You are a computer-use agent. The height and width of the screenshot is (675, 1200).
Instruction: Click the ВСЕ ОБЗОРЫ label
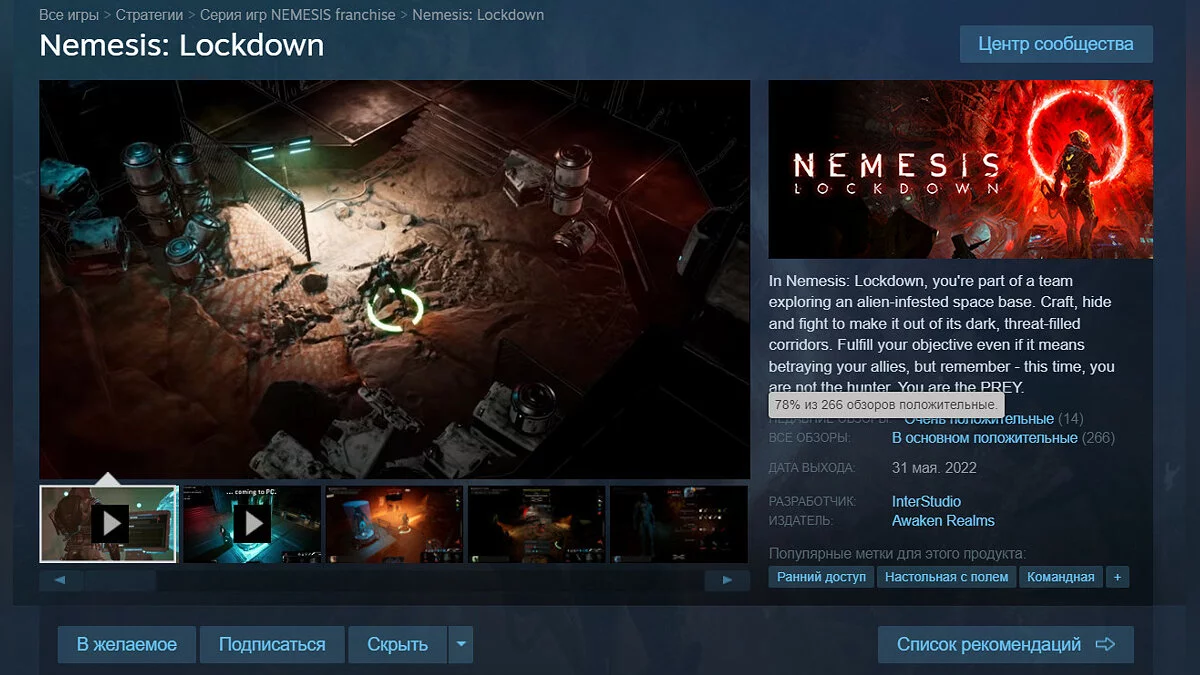(x=809, y=438)
